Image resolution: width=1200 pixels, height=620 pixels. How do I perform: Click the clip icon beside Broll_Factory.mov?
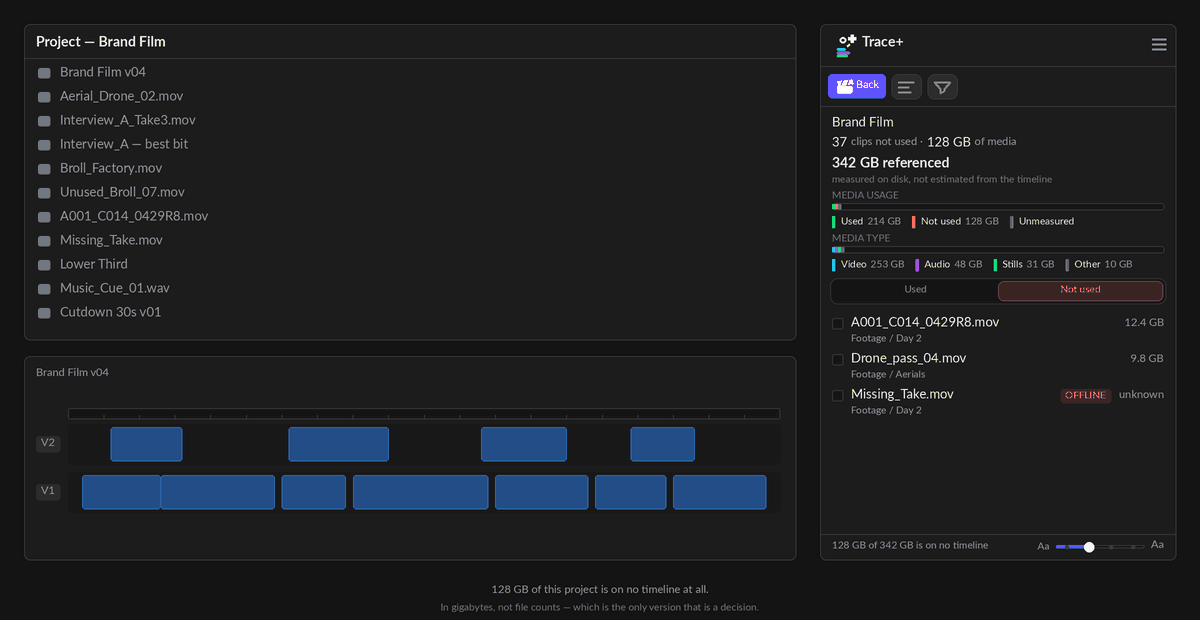(44, 169)
